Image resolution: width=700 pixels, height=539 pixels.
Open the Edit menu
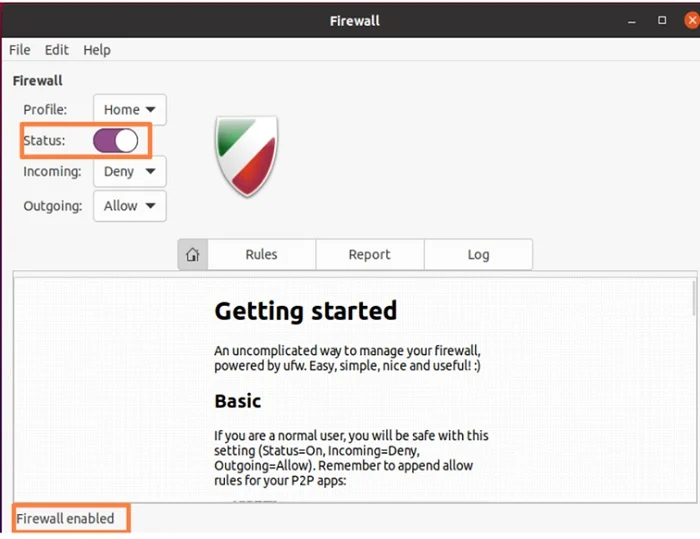(x=57, y=50)
